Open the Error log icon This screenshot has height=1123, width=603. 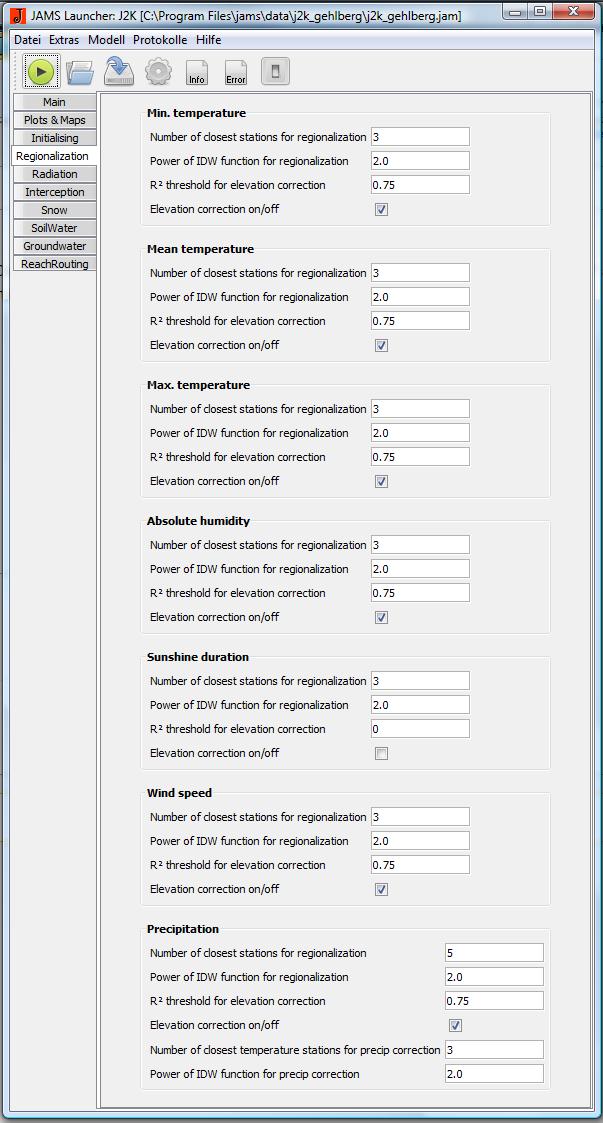pyautogui.click(x=236, y=72)
